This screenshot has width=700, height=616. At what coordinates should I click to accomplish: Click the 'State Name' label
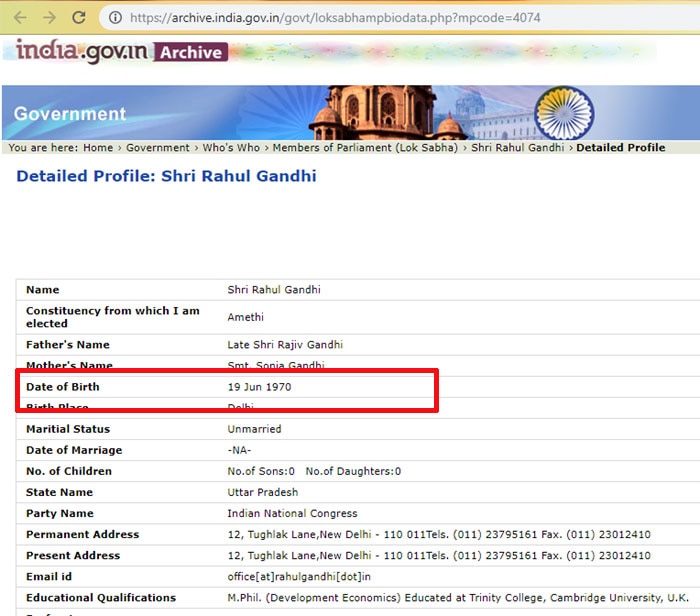coord(59,492)
